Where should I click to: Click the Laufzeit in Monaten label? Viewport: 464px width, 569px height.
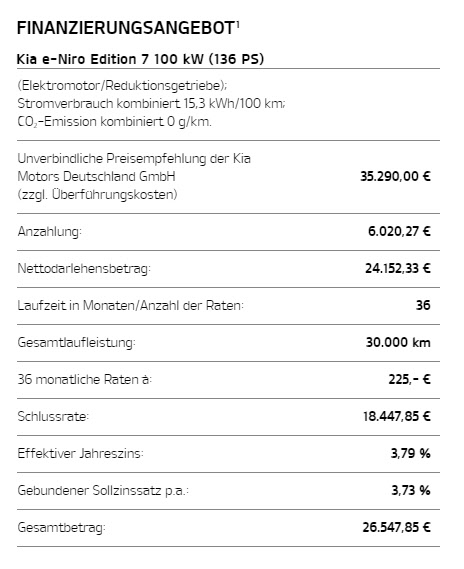131,306
